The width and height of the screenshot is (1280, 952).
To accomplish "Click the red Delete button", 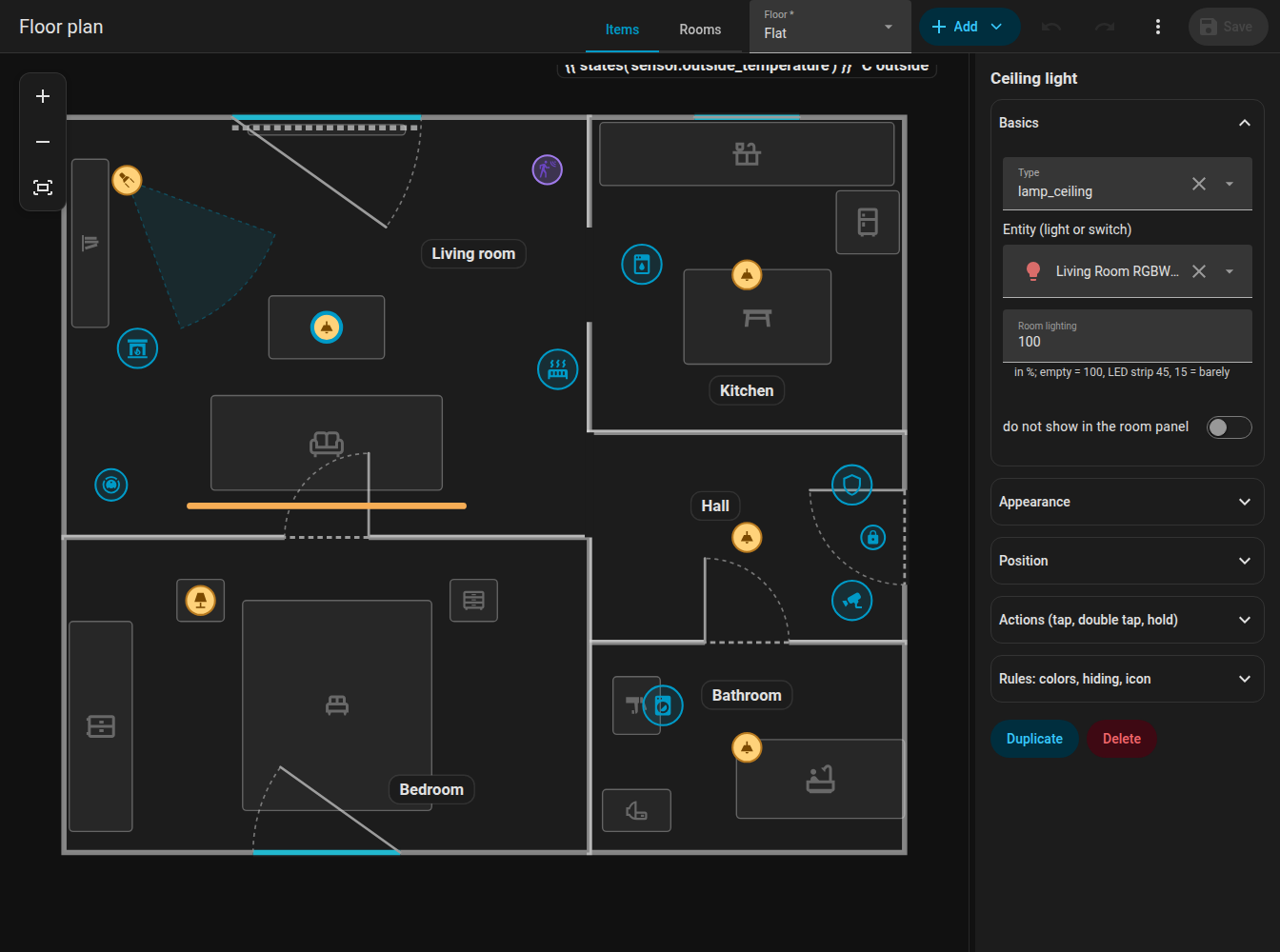I will [1122, 739].
